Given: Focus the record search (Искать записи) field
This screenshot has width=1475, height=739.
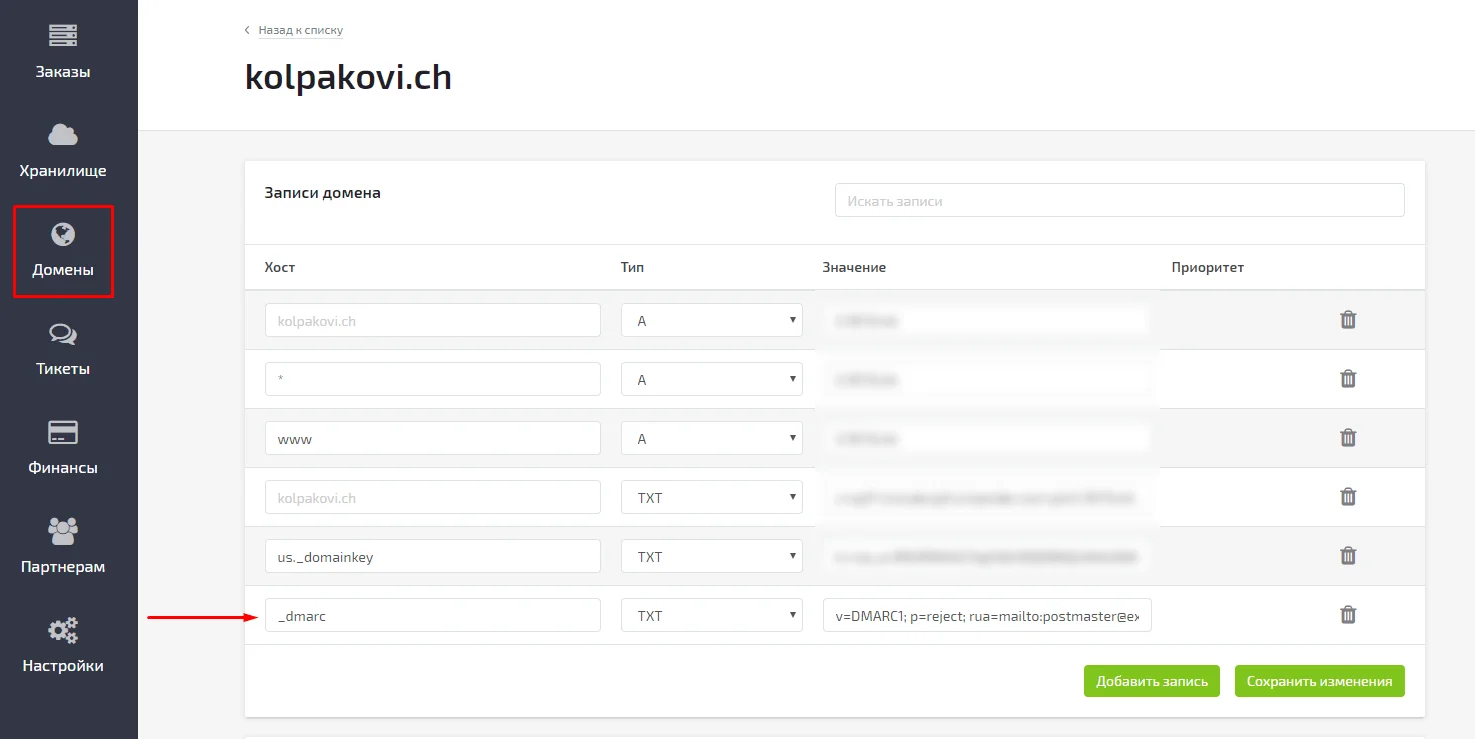Looking at the screenshot, I should tap(1119, 200).
